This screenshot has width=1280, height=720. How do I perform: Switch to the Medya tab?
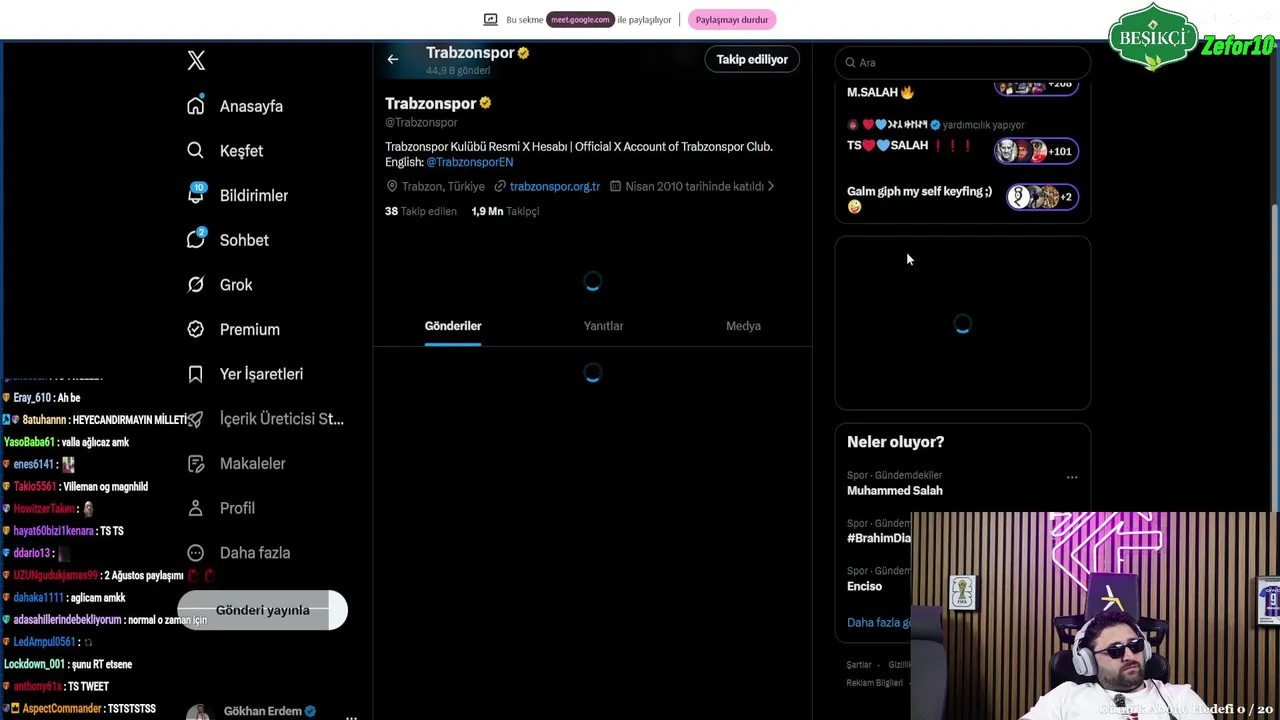[x=743, y=326]
